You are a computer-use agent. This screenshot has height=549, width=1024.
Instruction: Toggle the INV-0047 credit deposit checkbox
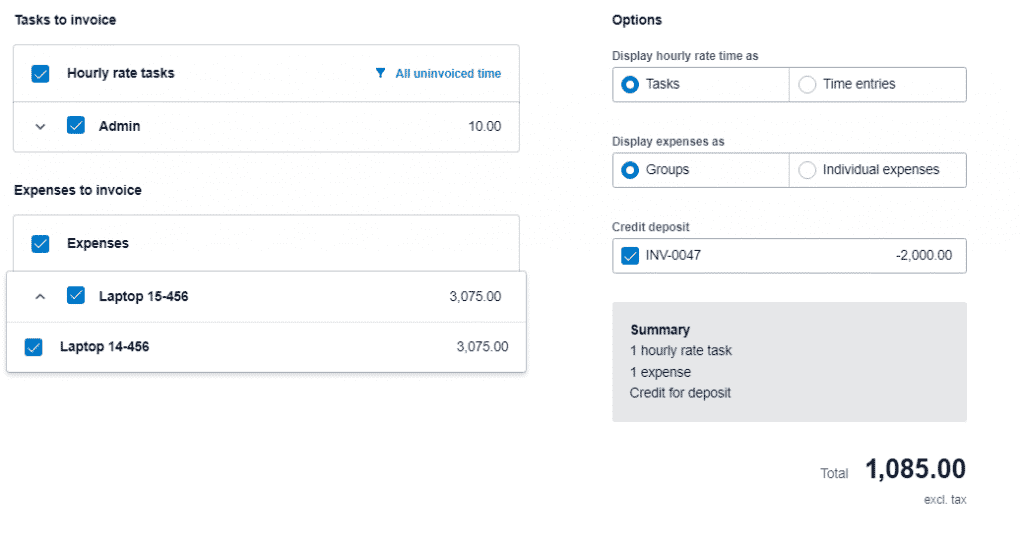click(630, 255)
